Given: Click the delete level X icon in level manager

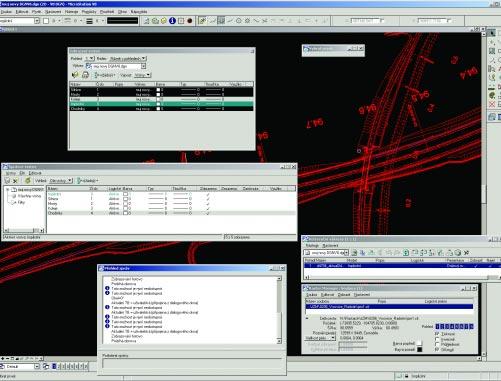Looking at the screenshot, I should [x=15, y=181].
